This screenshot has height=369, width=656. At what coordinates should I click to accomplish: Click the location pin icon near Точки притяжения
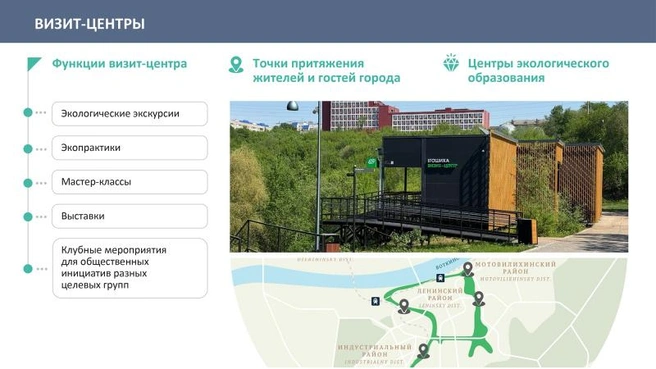[236, 65]
